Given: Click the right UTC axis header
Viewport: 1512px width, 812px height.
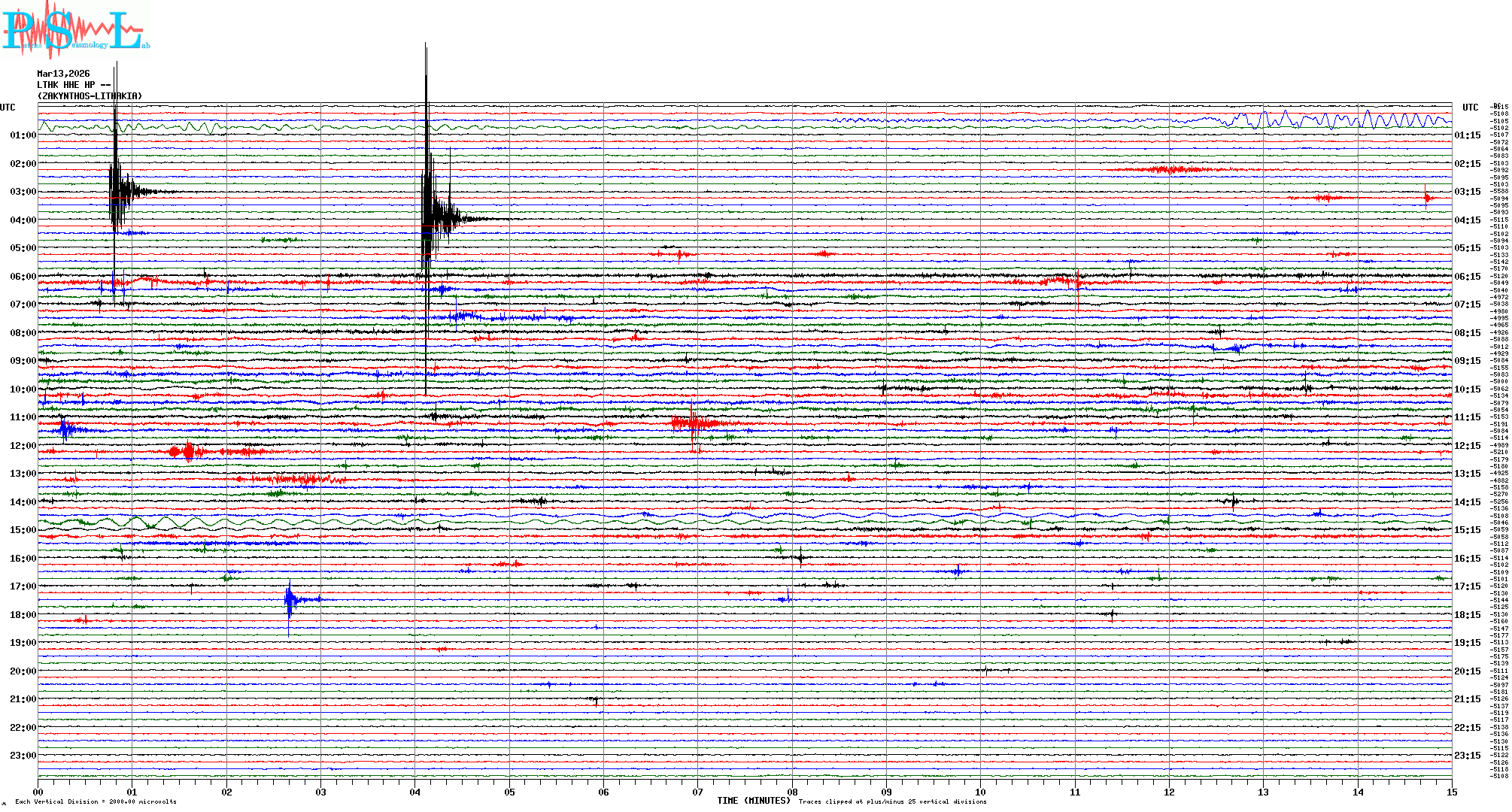Looking at the screenshot, I should coord(1470,108).
